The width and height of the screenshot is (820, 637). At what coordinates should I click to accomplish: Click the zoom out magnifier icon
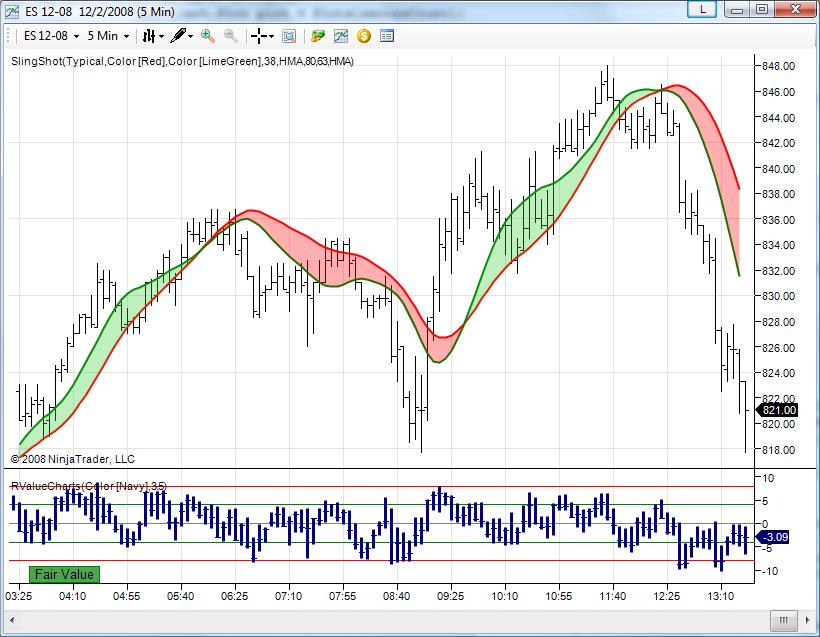231,36
